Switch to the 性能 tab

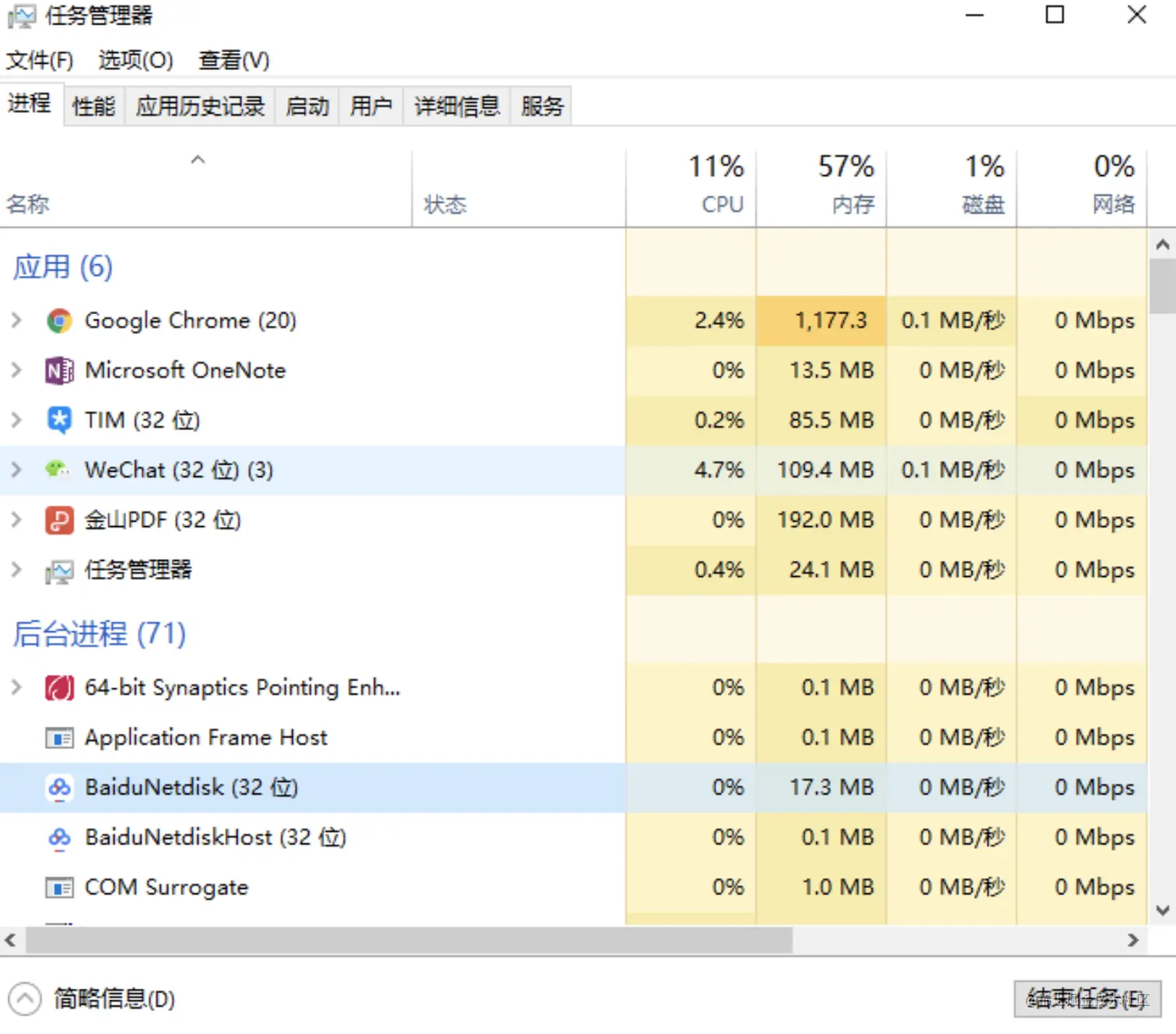(93, 106)
